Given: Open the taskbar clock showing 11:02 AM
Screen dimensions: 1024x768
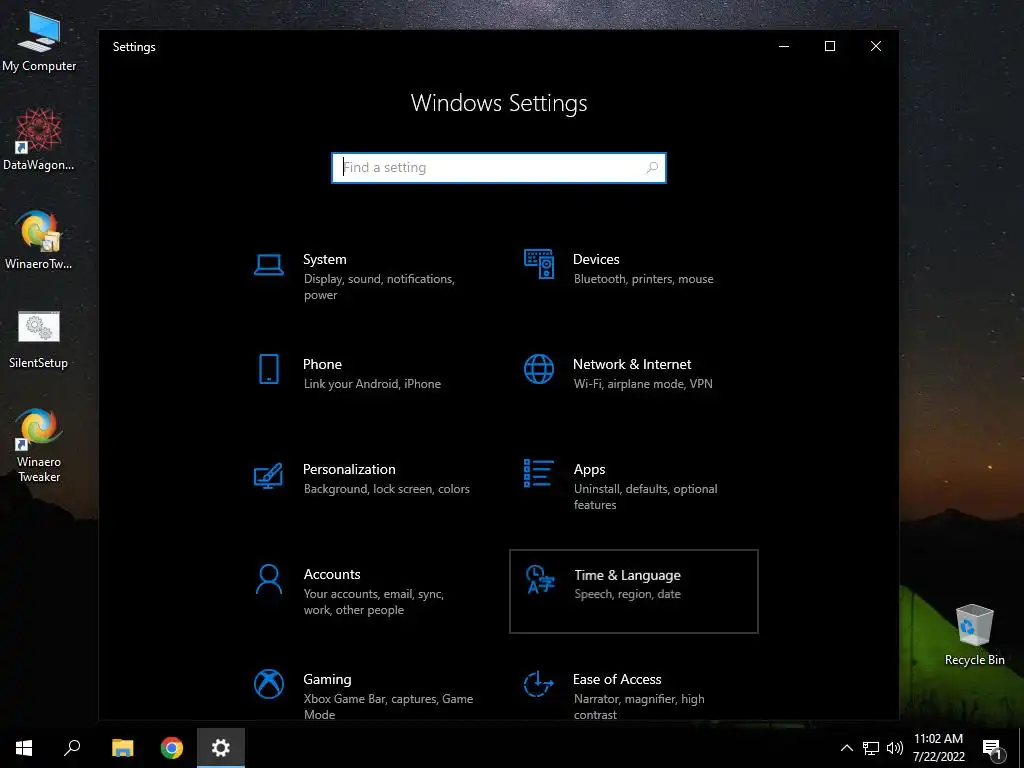Looking at the screenshot, I should tap(938, 748).
